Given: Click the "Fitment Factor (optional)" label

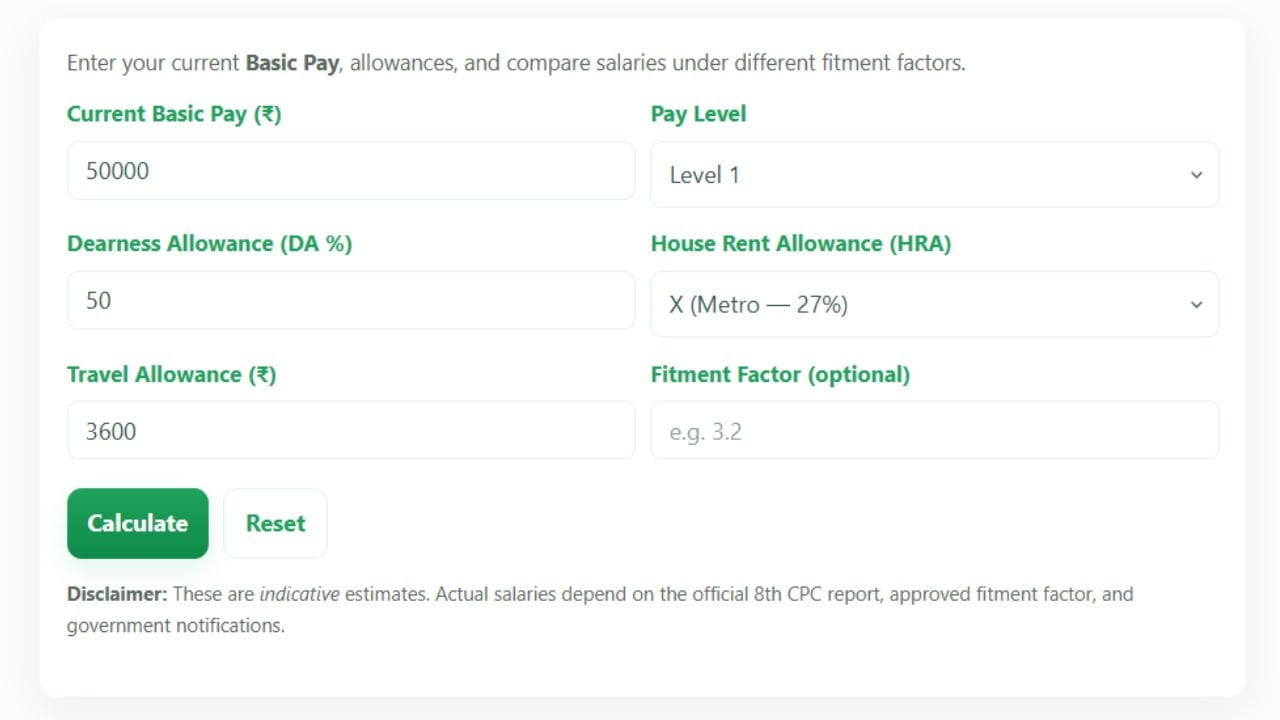Looking at the screenshot, I should [x=780, y=375].
